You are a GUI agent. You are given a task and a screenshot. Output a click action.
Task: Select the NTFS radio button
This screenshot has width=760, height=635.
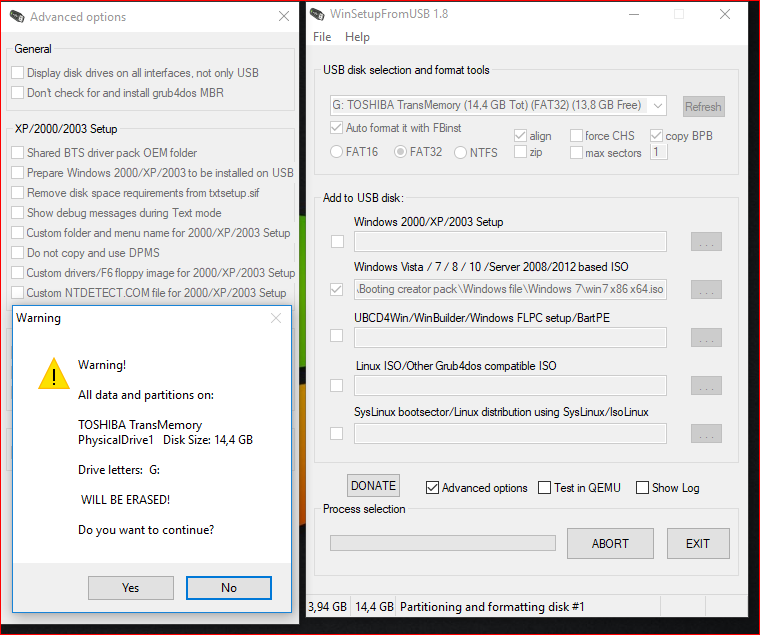coord(460,153)
